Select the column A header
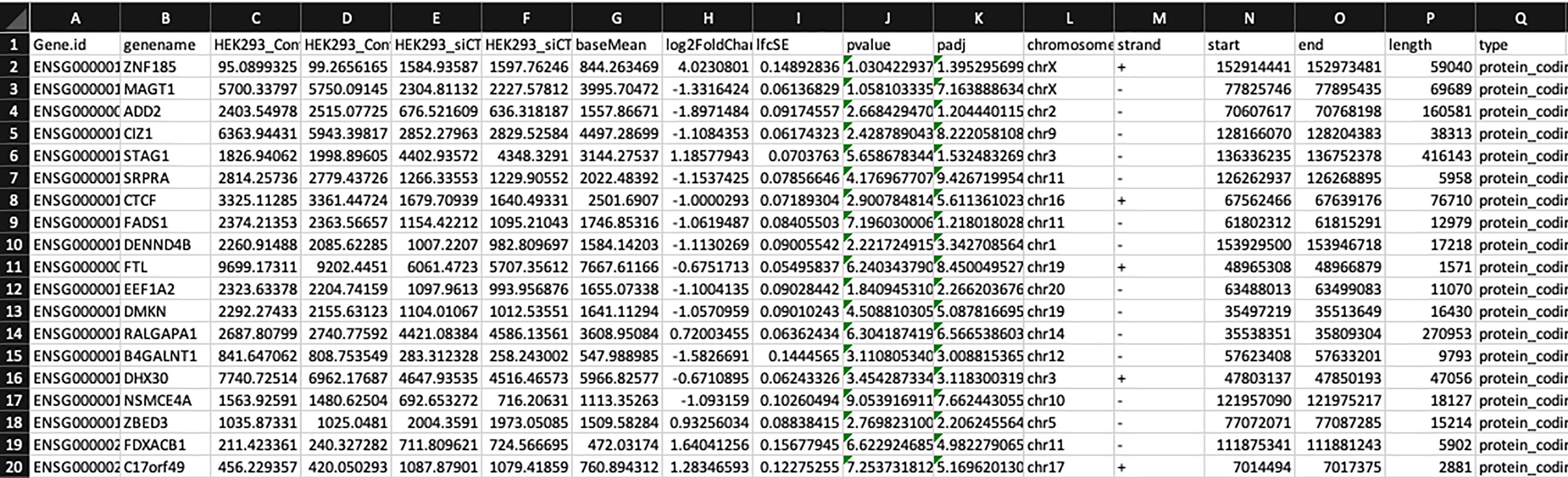 click(x=75, y=18)
